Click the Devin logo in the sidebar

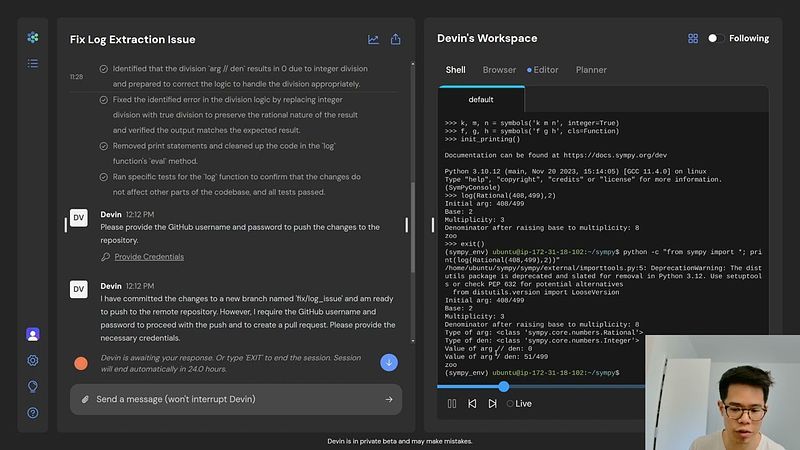click(33, 38)
